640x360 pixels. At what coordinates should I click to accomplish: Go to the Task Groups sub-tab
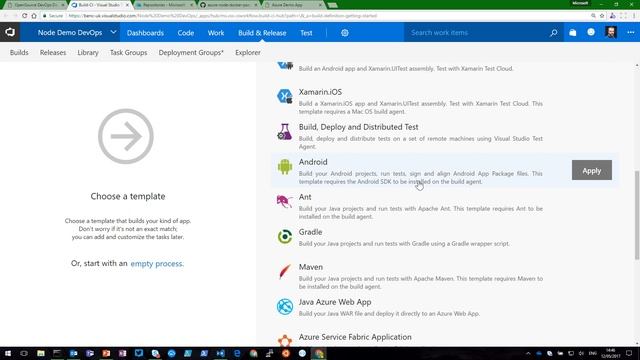[x=128, y=52]
